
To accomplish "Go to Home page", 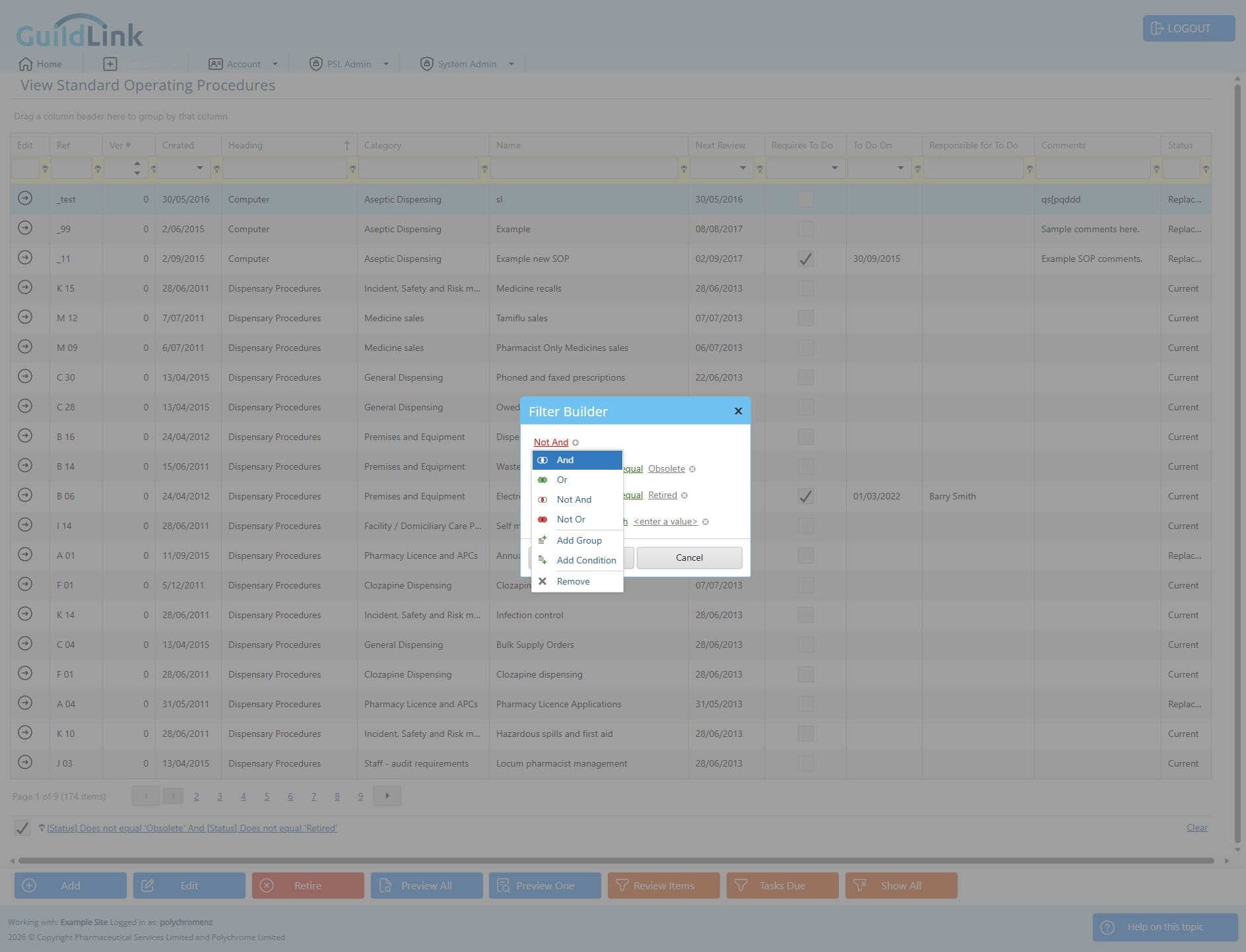I will [x=40, y=64].
